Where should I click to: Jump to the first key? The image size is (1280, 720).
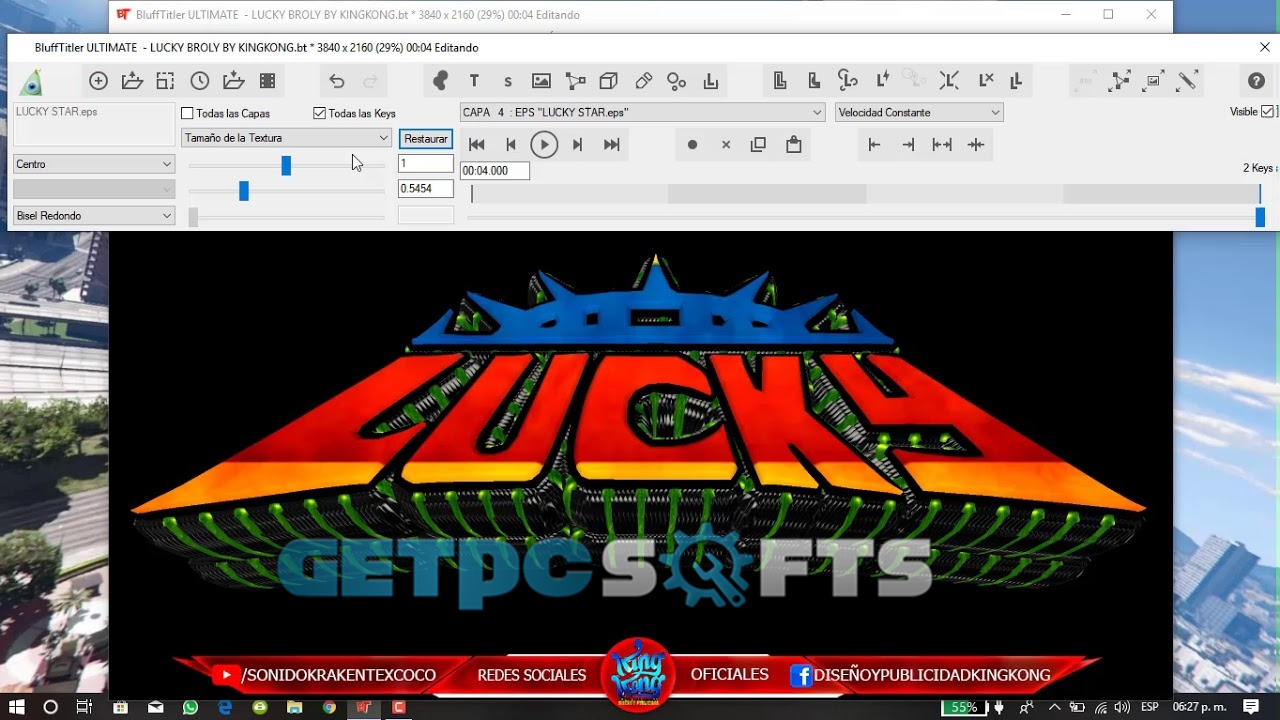[x=477, y=145]
